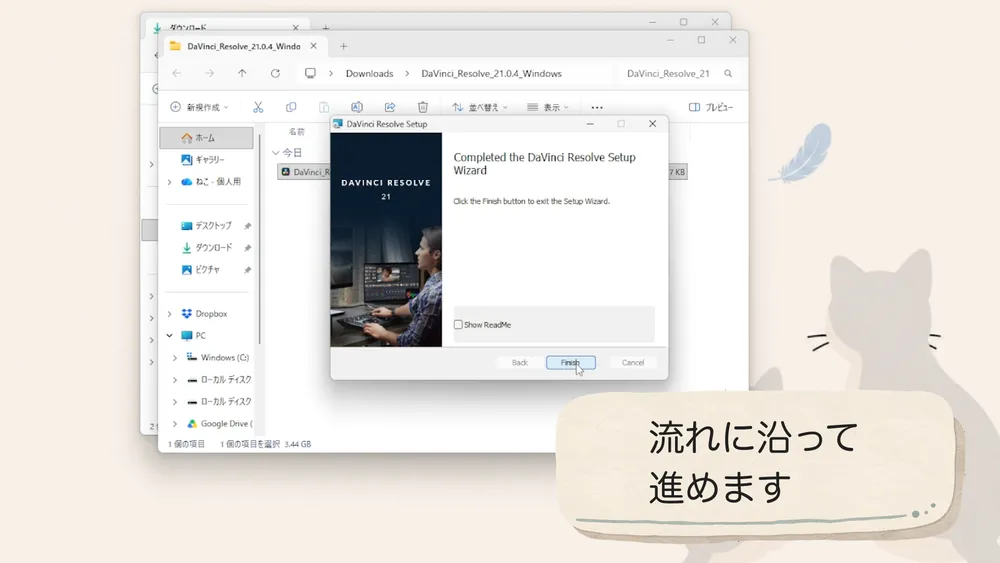Click the copy icon in Explorer toolbar
This screenshot has width=1000, height=563.
click(x=291, y=107)
